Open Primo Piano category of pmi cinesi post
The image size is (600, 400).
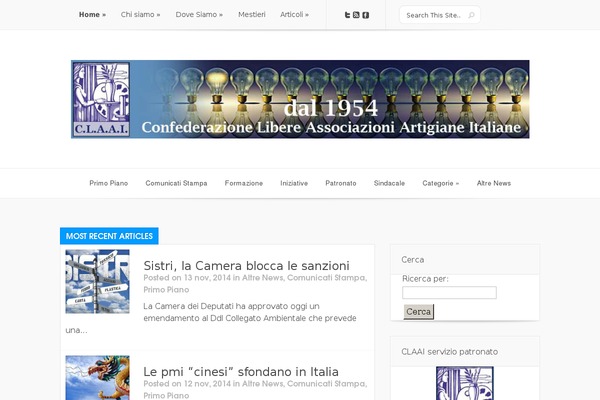point(166,395)
